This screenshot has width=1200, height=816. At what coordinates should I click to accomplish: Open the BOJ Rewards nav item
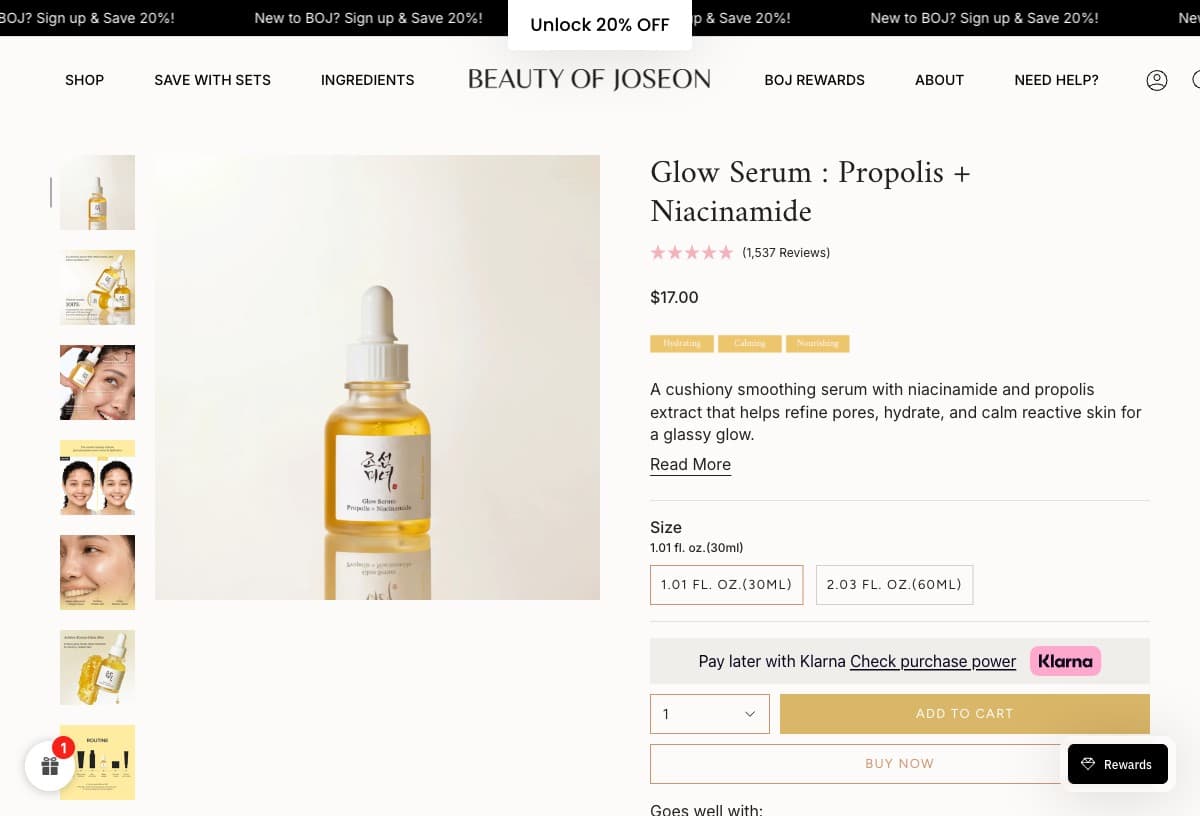click(x=814, y=80)
